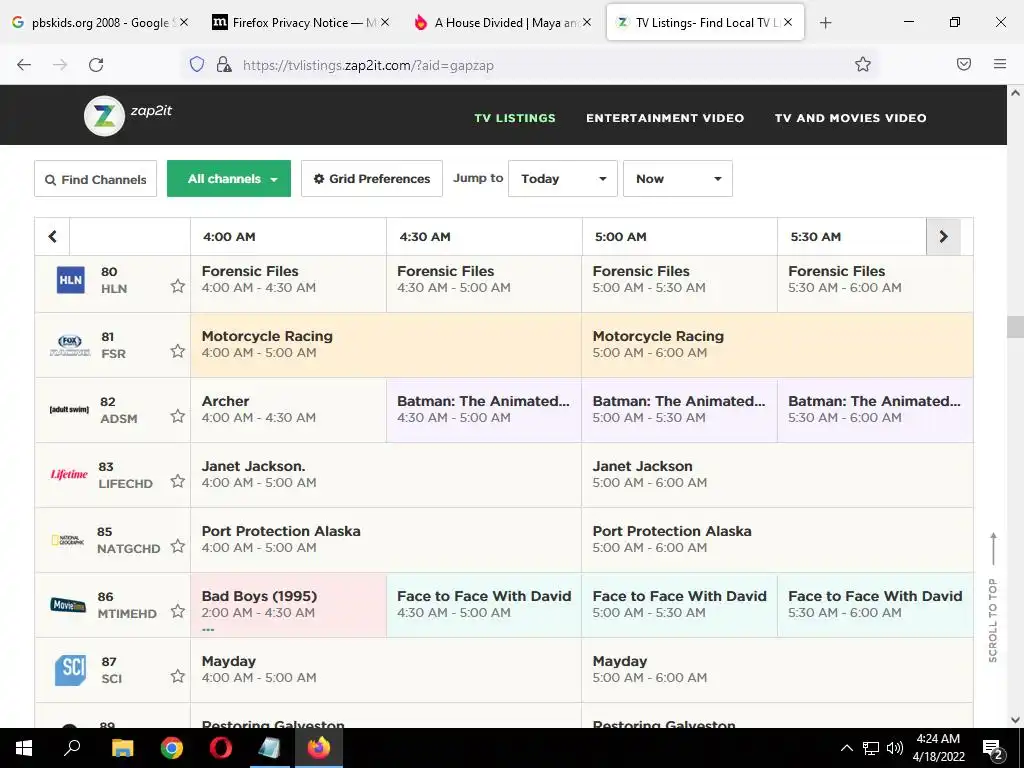
Task: Favorite channel 87 SCI with star
Action: (178, 676)
